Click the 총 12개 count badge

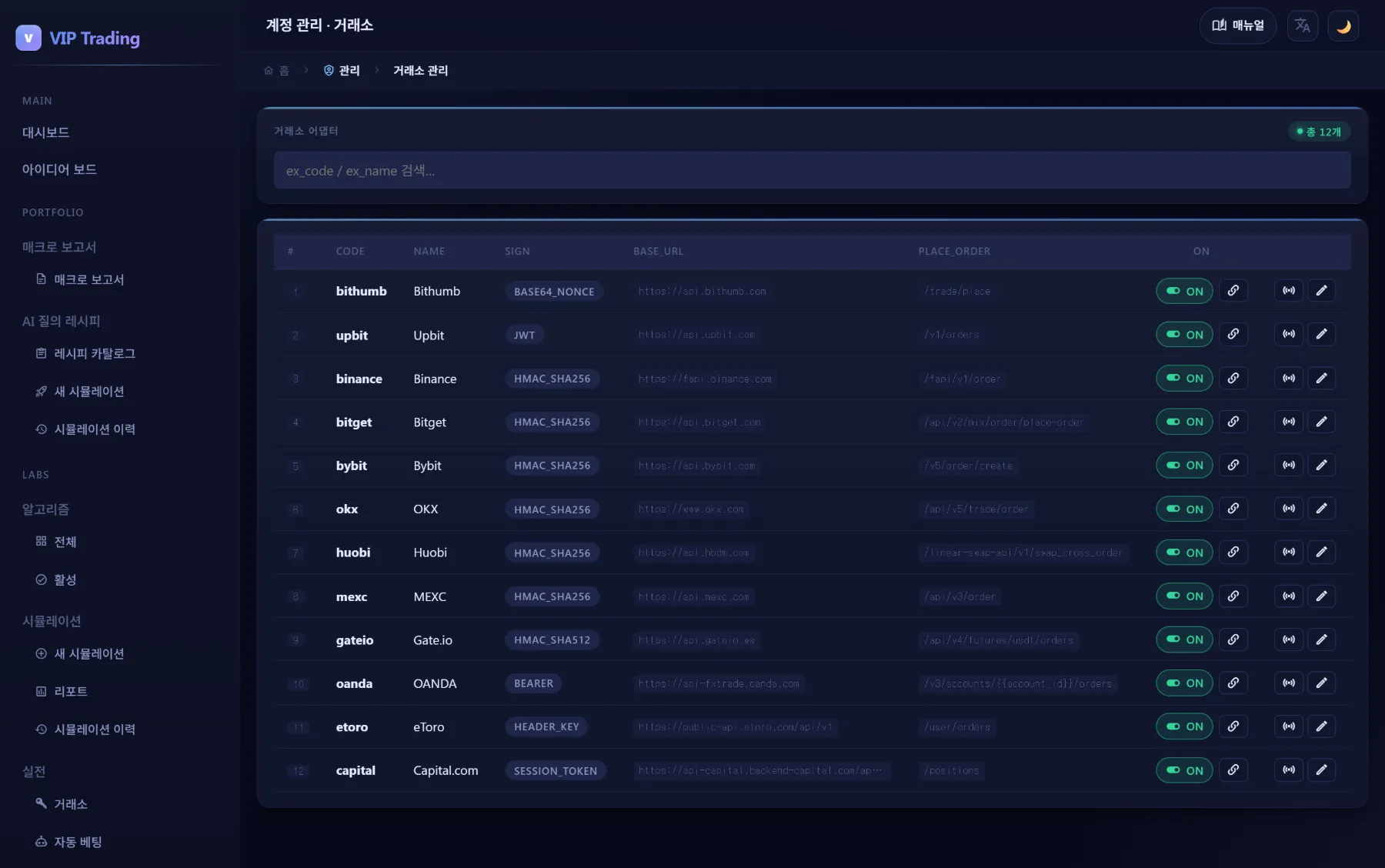[1319, 132]
